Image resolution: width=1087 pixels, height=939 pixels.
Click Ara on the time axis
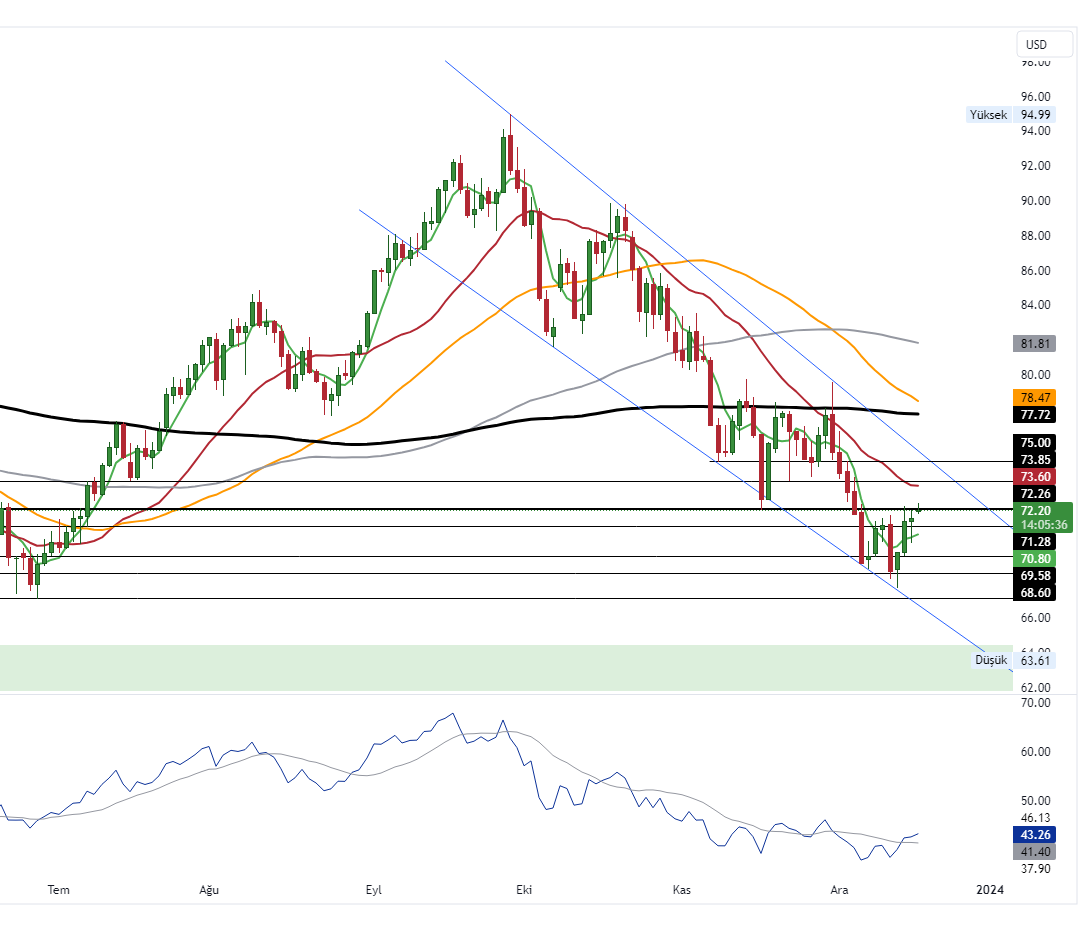pos(838,889)
